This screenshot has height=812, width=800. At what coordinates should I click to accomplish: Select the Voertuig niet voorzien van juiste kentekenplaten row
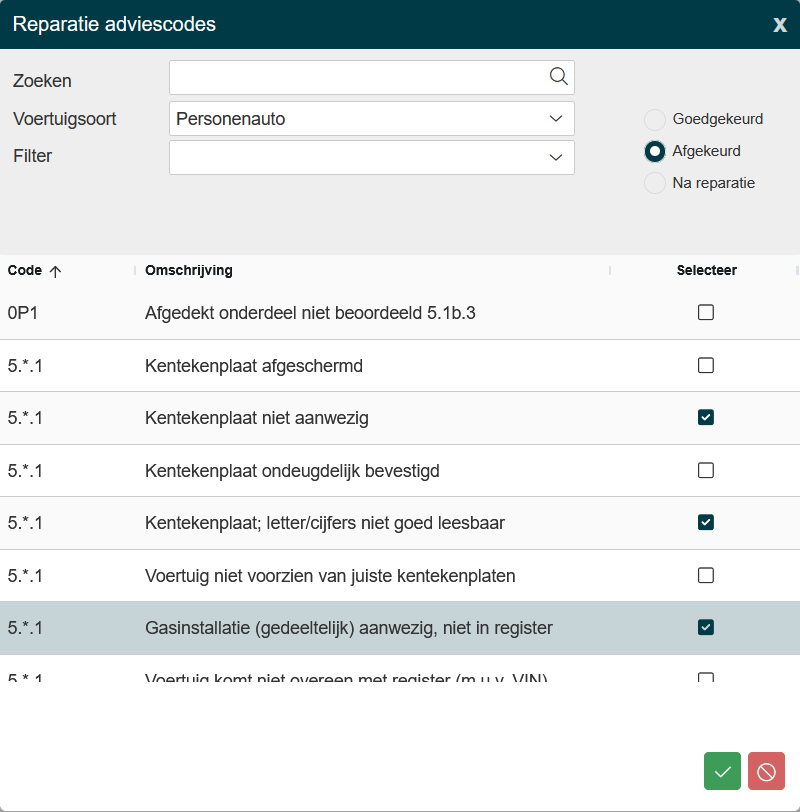pos(330,576)
